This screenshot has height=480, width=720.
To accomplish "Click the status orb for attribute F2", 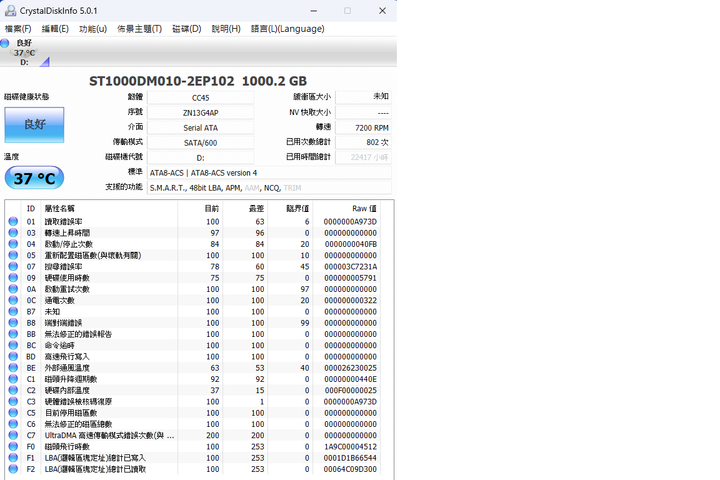I will 13,469.
